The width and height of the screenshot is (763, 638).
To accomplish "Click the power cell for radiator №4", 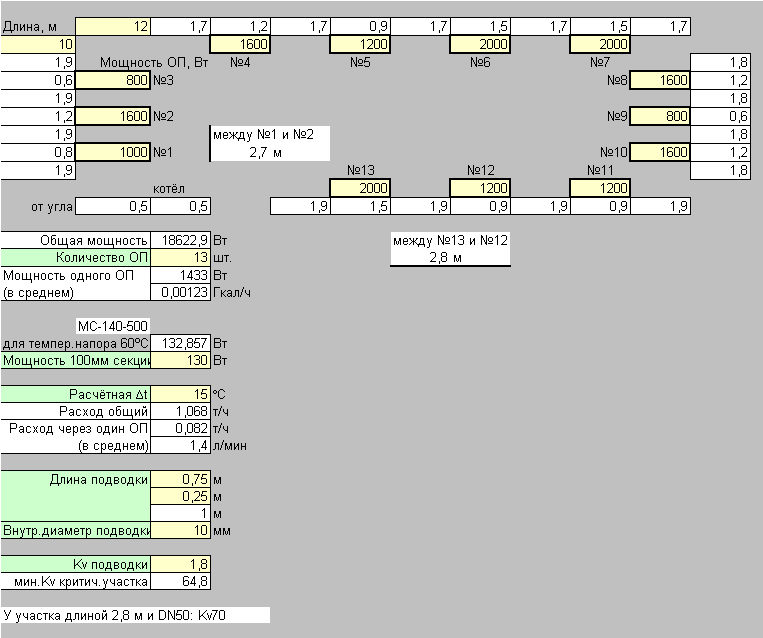I will pos(239,44).
